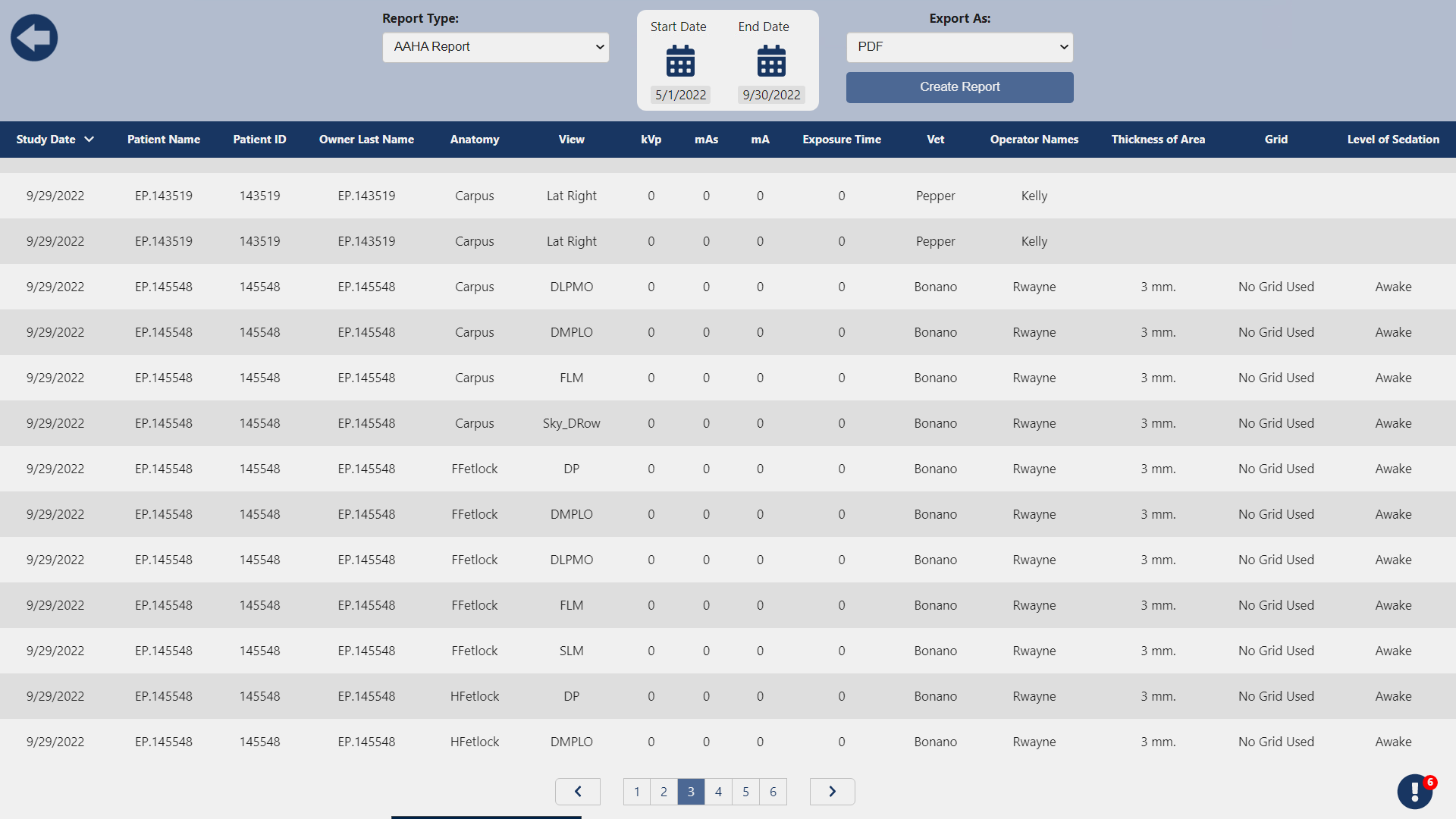Select the HFetlock DP view cell
This screenshot has width=1456, height=819.
coord(572,696)
